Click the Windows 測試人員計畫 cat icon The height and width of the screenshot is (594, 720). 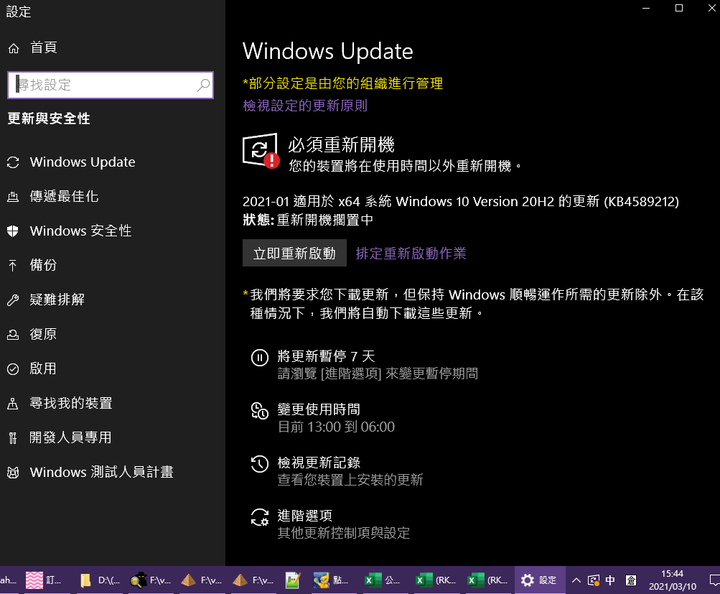13,472
